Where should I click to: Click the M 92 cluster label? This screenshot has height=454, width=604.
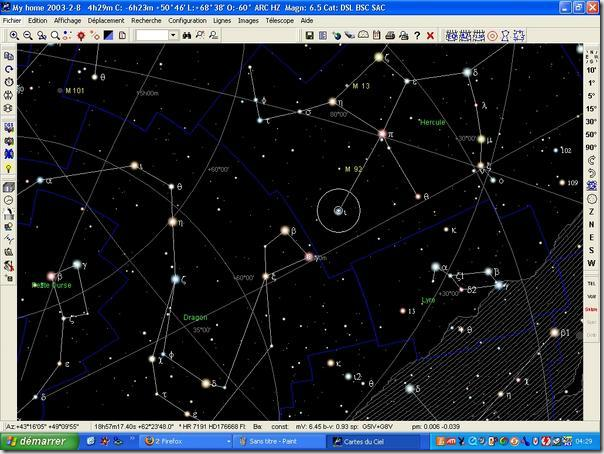click(354, 169)
